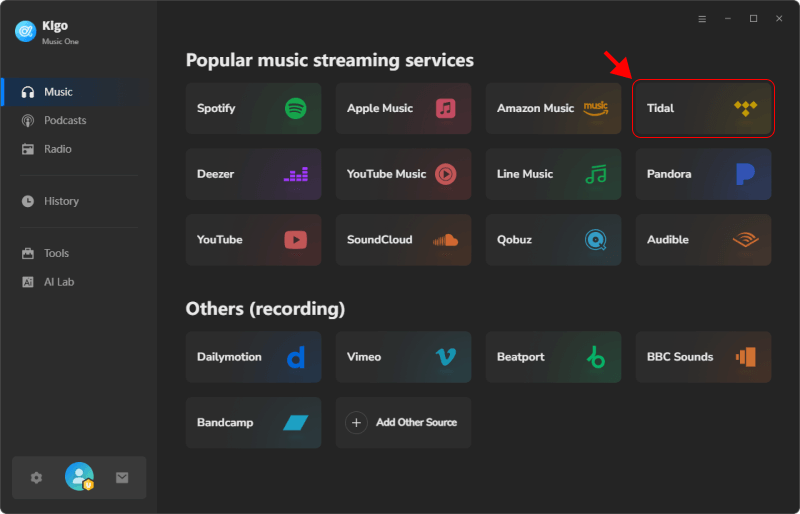Open the hamburger menu in title bar

tap(702, 19)
